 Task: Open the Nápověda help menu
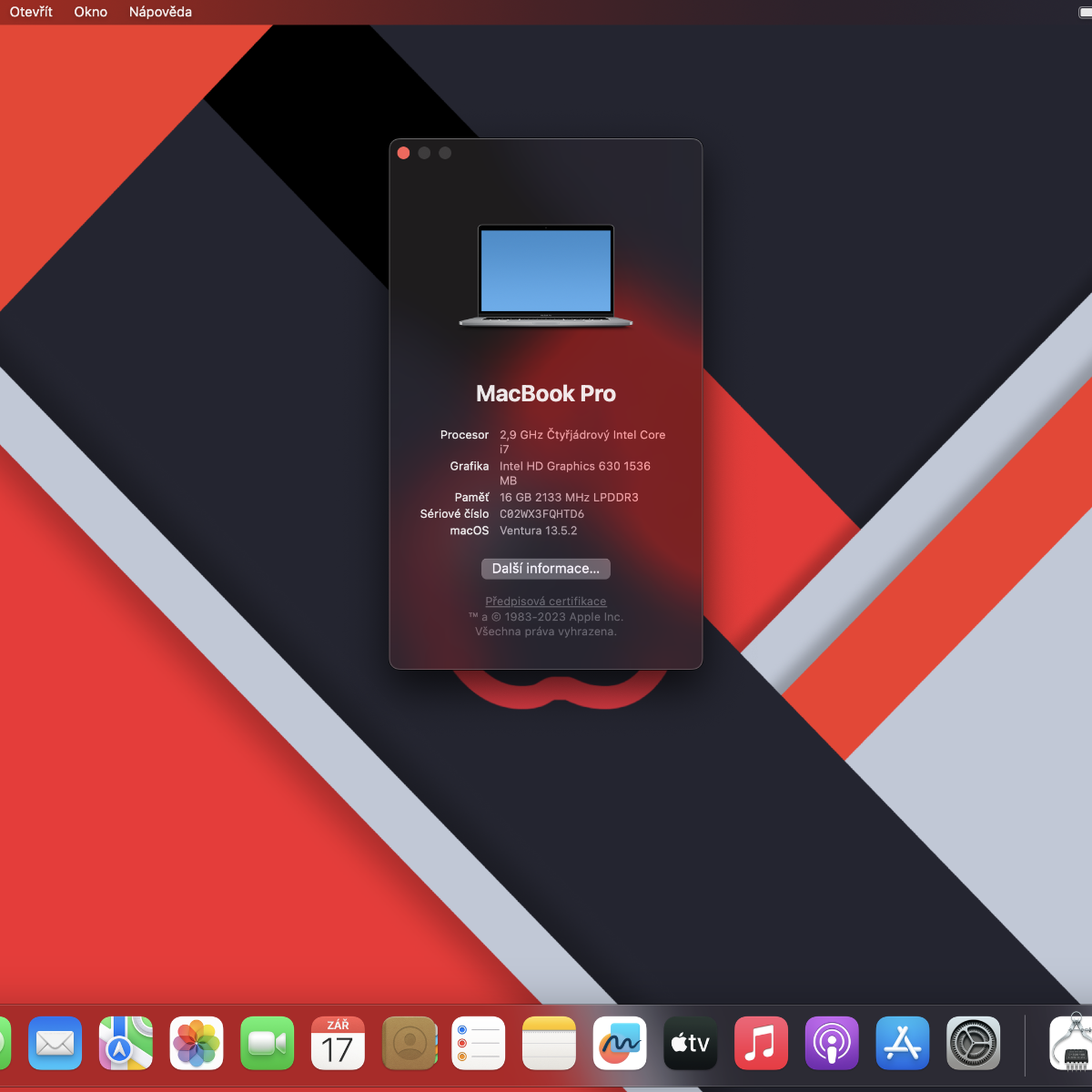(160, 12)
